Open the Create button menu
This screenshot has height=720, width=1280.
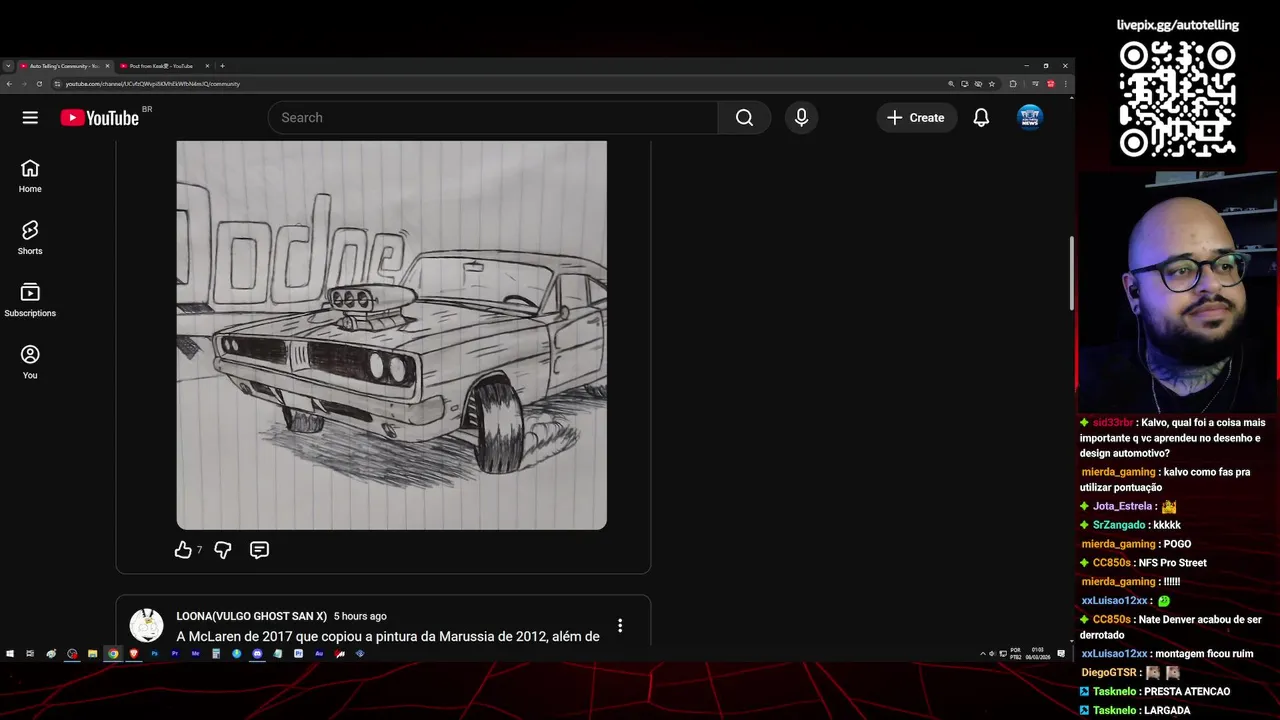[916, 117]
